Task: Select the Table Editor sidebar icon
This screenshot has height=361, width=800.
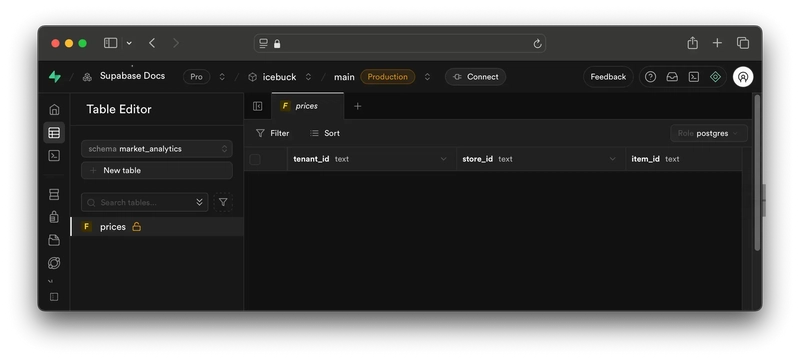Action: [x=54, y=133]
